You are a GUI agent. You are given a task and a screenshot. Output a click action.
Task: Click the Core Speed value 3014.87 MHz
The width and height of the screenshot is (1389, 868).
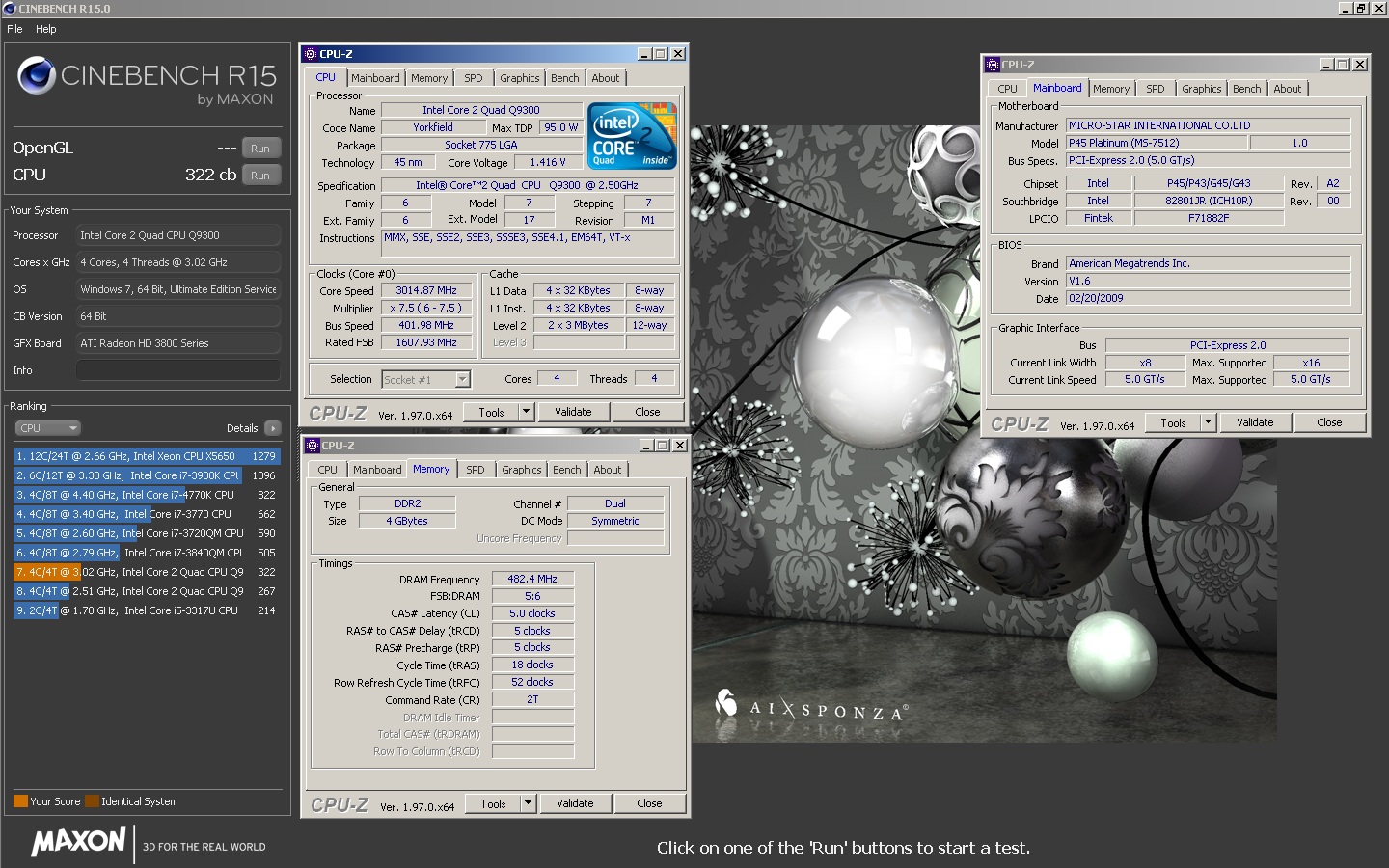(426, 291)
